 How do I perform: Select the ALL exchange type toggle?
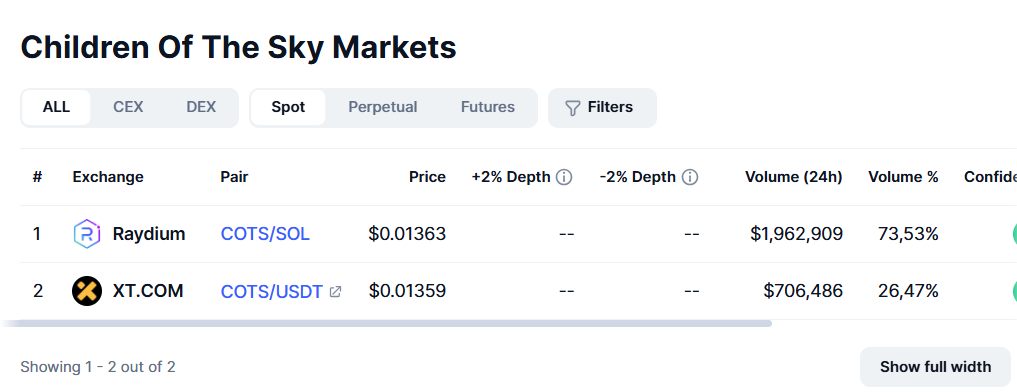56,107
